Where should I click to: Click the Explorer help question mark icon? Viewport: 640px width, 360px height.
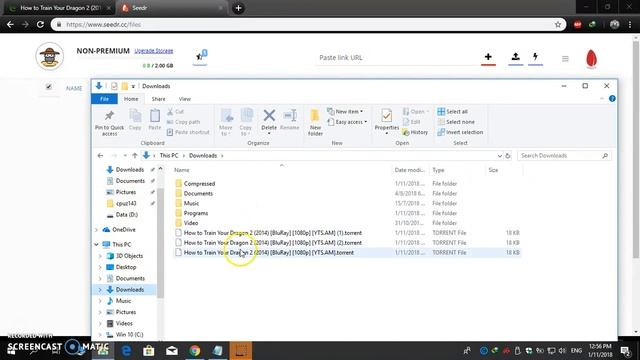pyautogui.click(x=612, y=98)
